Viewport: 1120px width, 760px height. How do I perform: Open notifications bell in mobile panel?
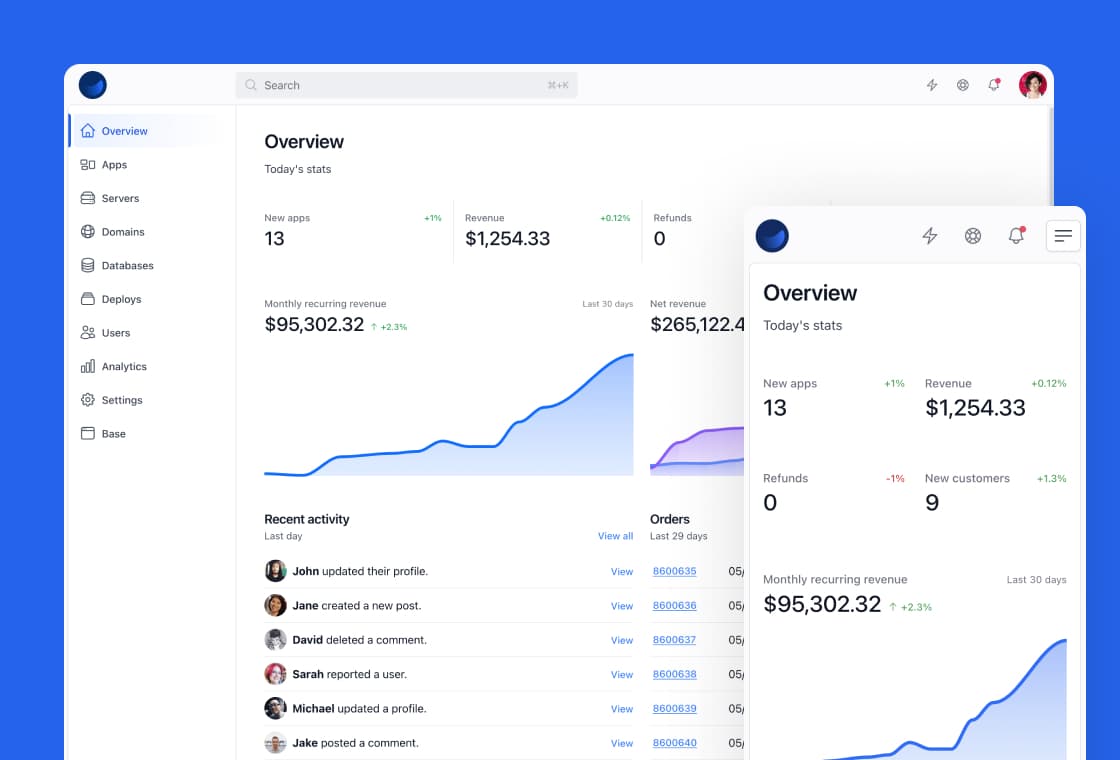click(1016, 235)
